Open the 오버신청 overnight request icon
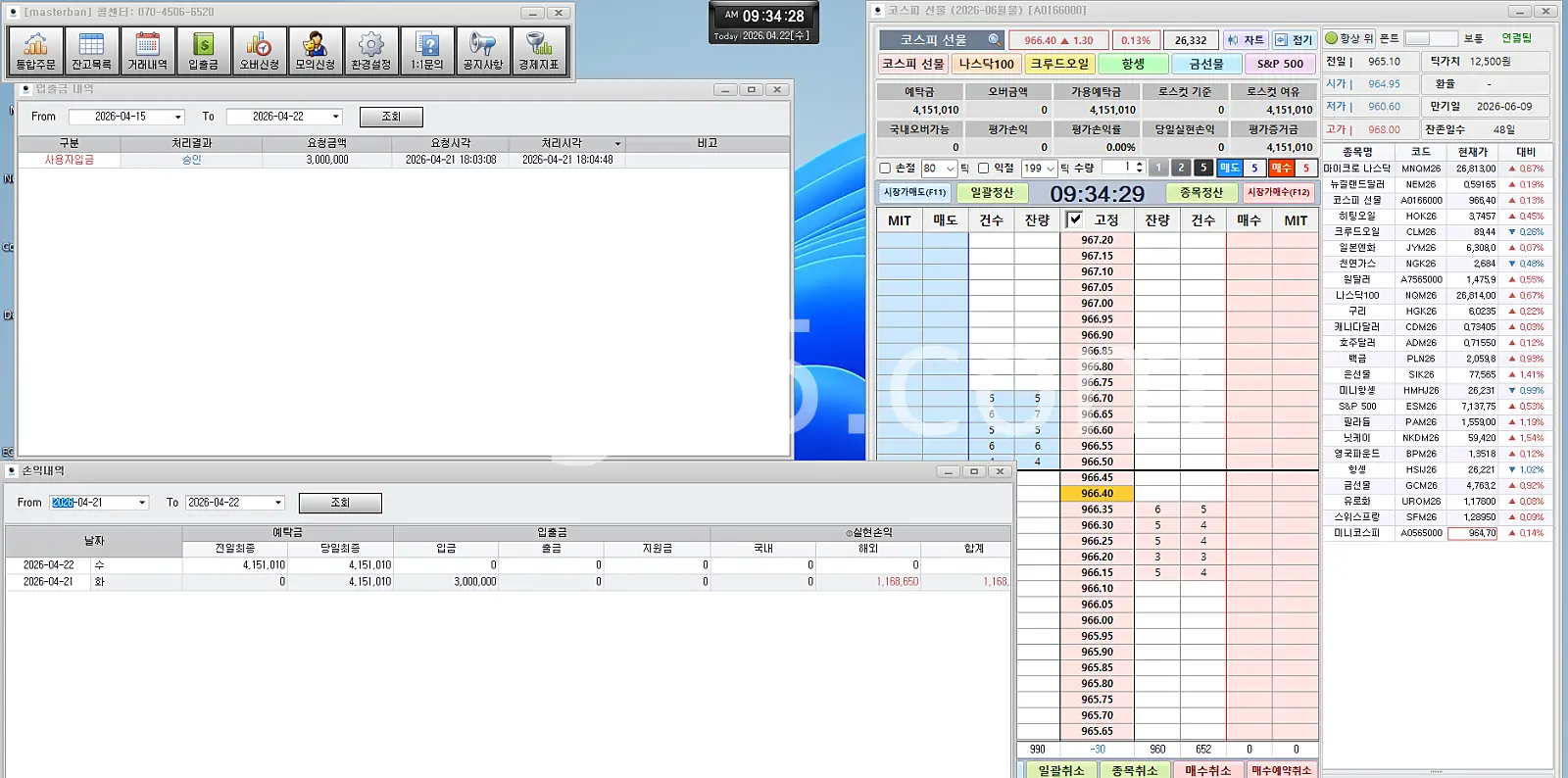The image size is (1568, 778). (260, 51)
